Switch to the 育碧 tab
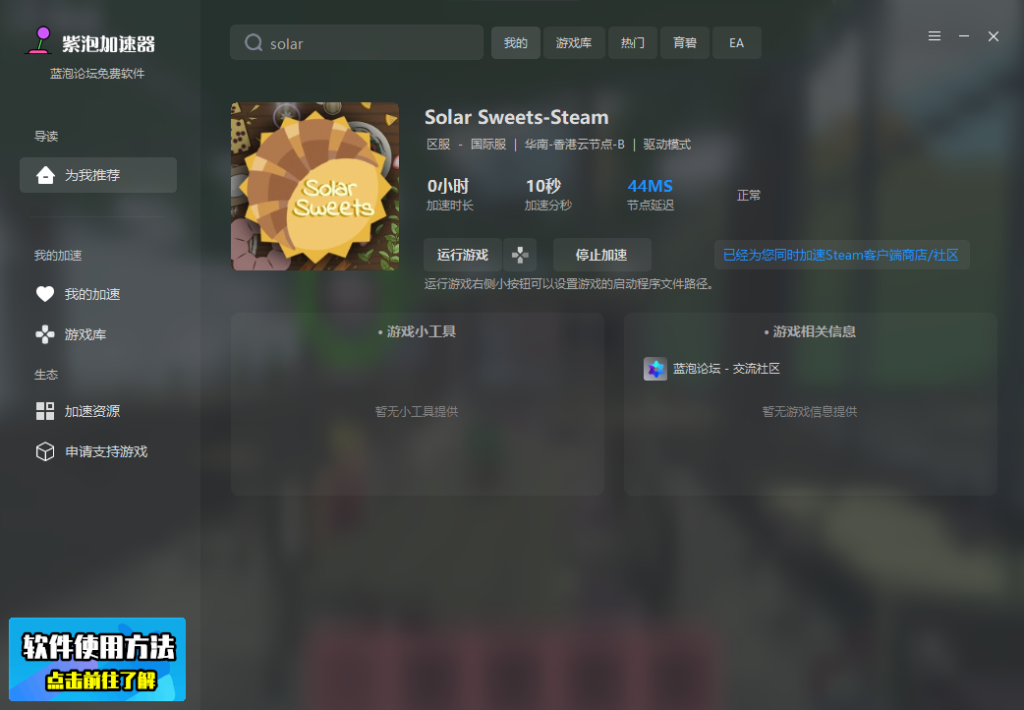The height and width of the screenshot is (710, 1024). (684, 43)
